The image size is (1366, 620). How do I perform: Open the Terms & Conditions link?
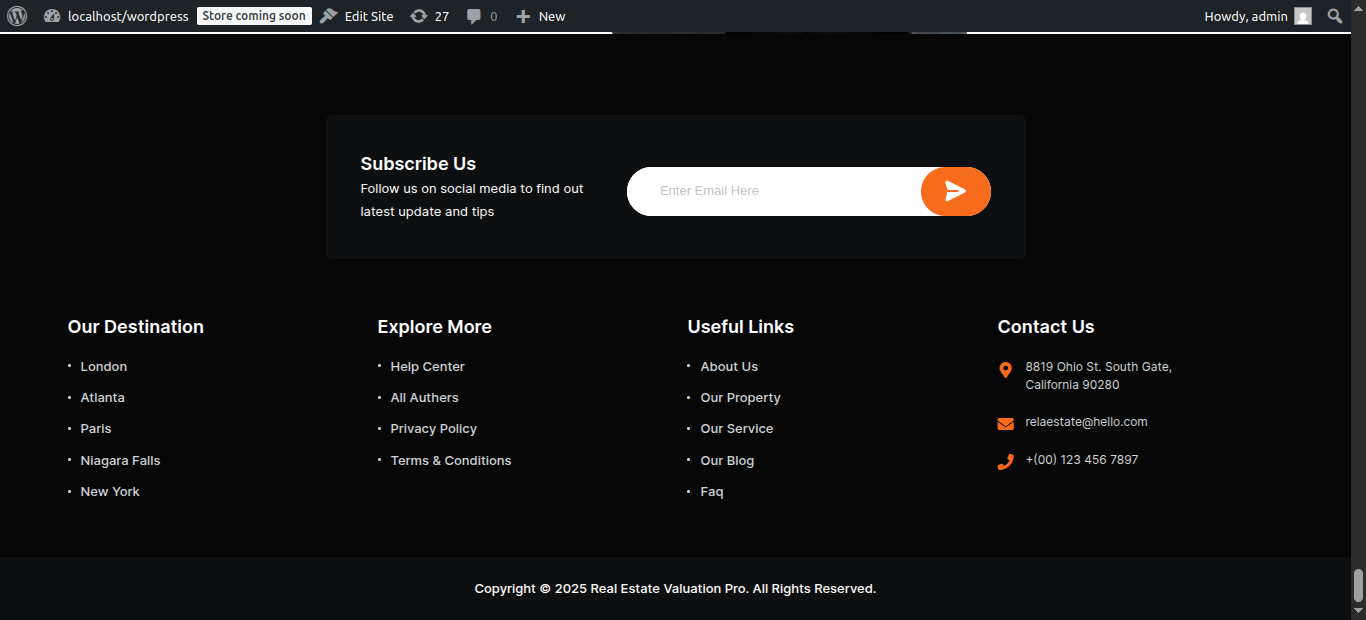point(450,461)
